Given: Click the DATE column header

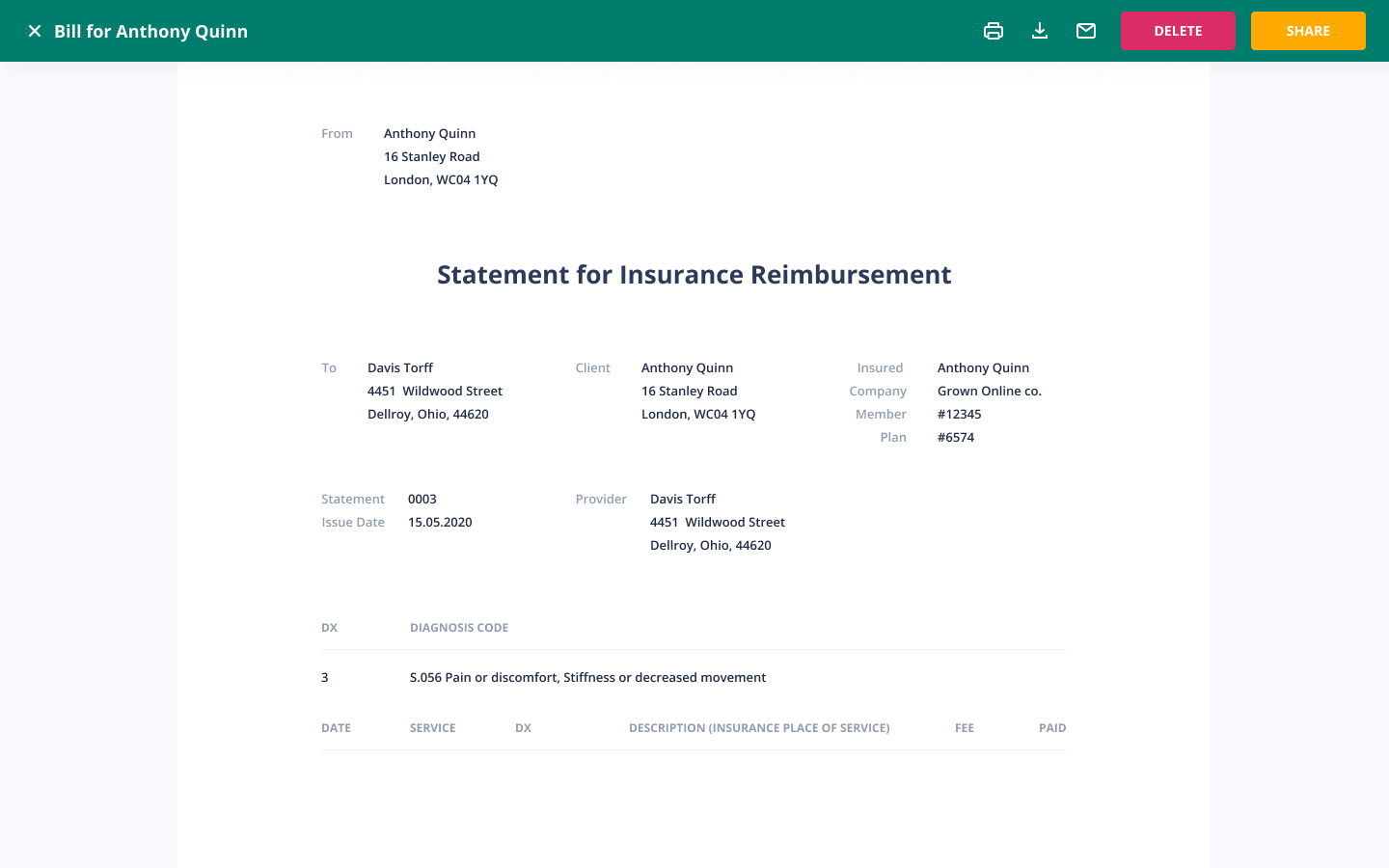Looking at the screenshot, I should point(336,728).
